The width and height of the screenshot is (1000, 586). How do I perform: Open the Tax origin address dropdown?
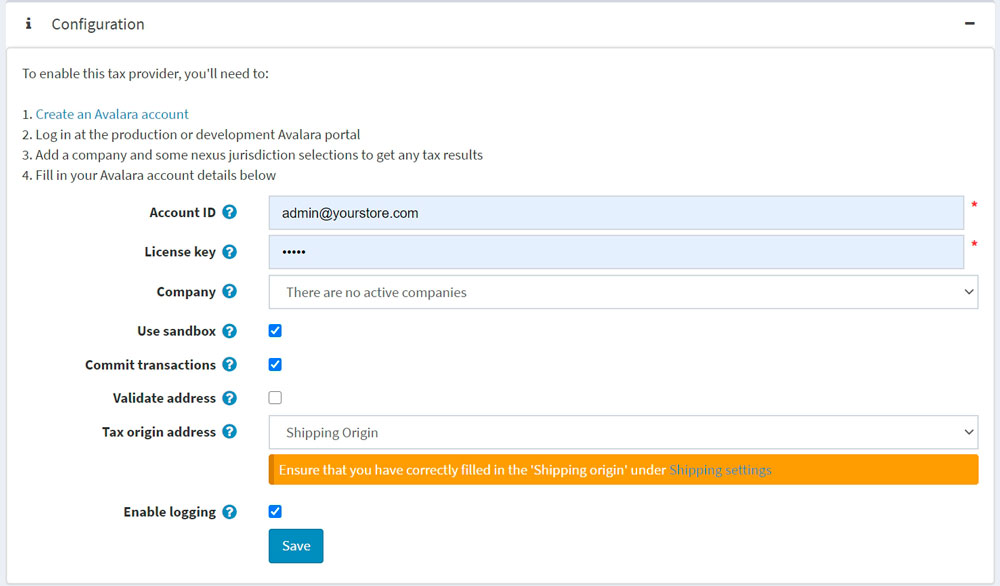[623, 432]
